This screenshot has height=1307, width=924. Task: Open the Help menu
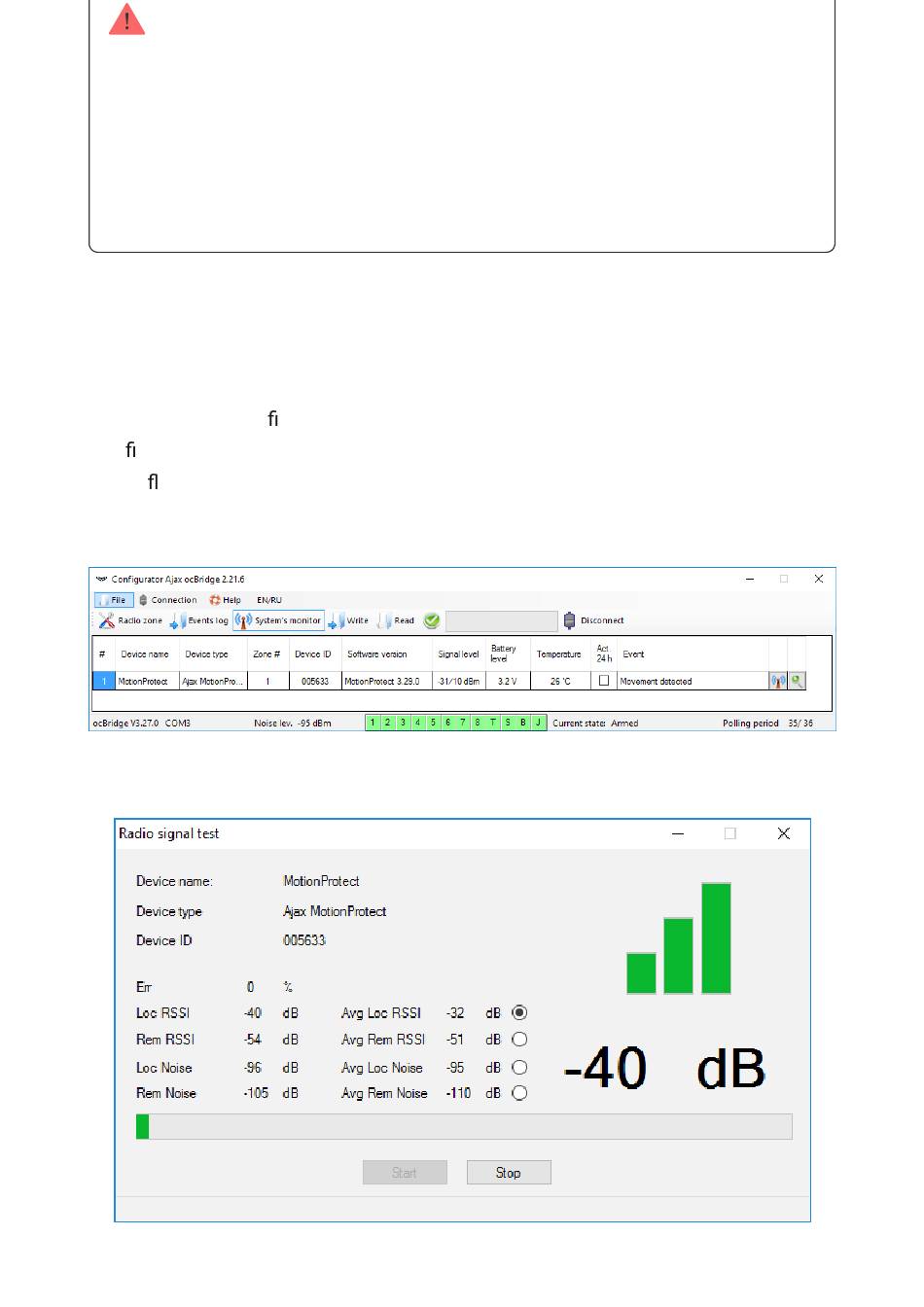[226, 600]
